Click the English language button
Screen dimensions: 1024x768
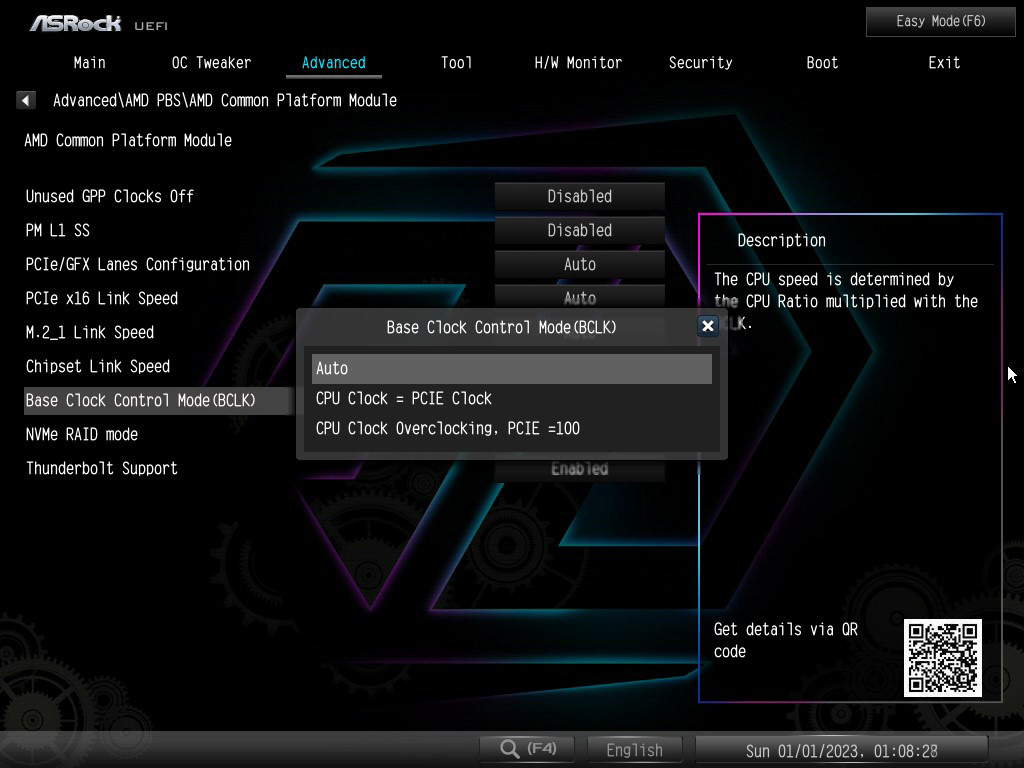[x=634, y=750]
